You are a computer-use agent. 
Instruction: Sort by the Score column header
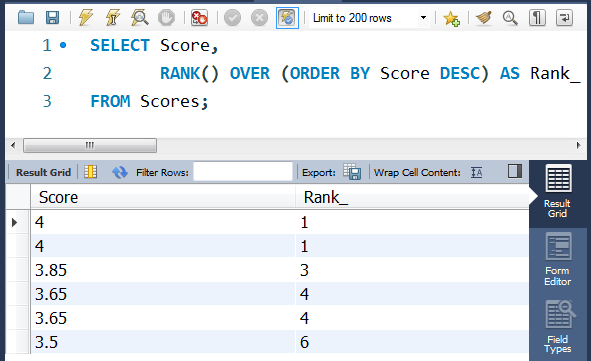point(162,197)
